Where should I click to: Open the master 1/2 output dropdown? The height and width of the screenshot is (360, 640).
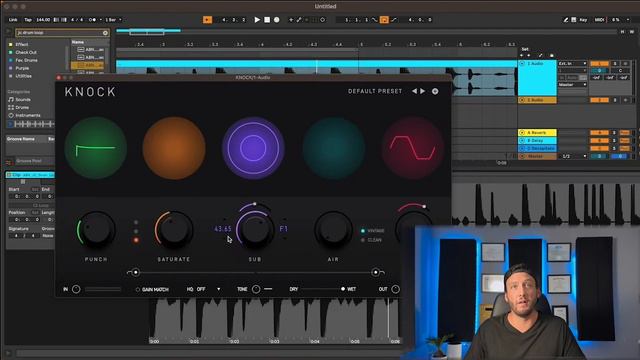(x=574, y=156)
